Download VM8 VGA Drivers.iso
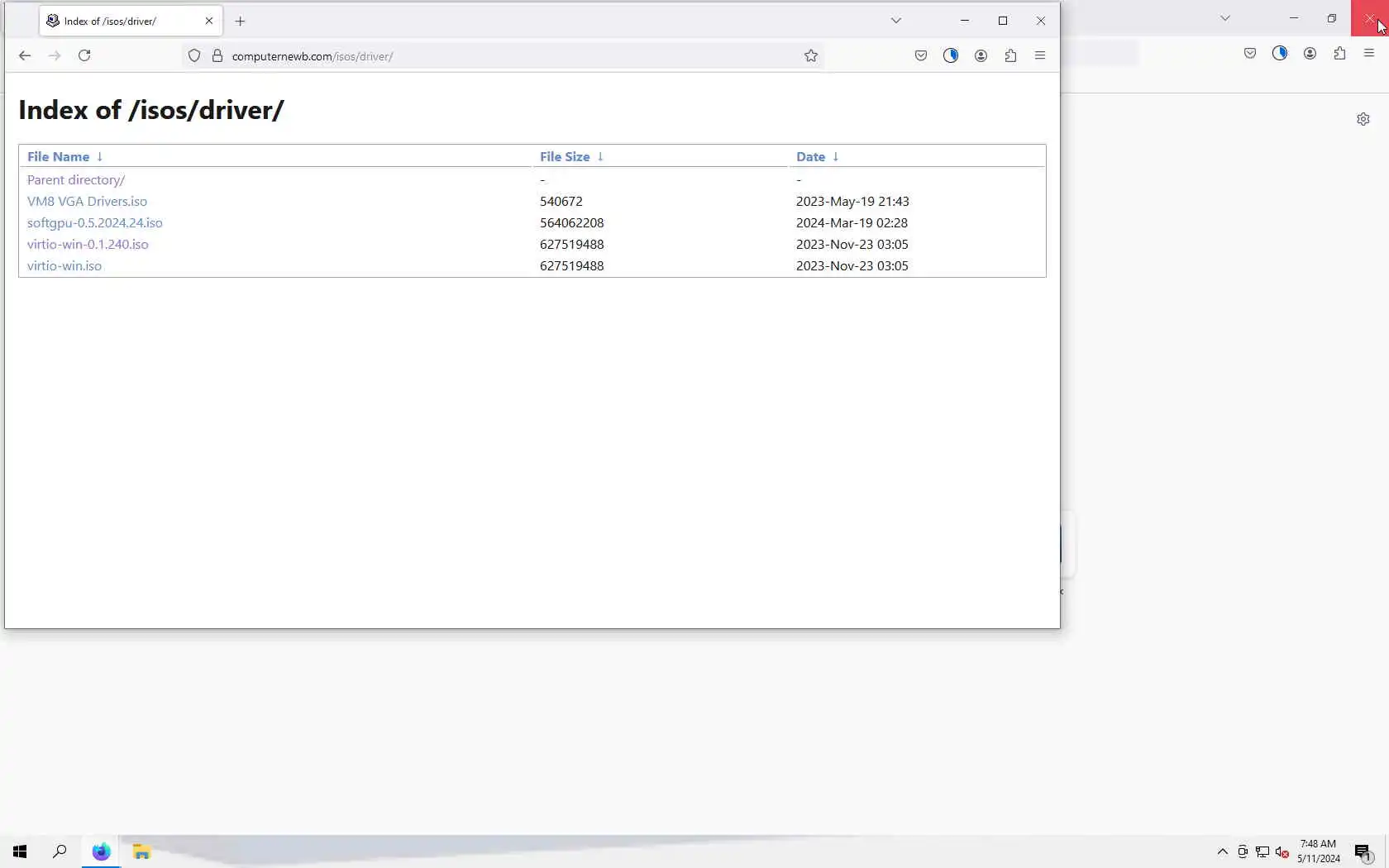The width and height of the screenshot is (1389, 868). 87,201
